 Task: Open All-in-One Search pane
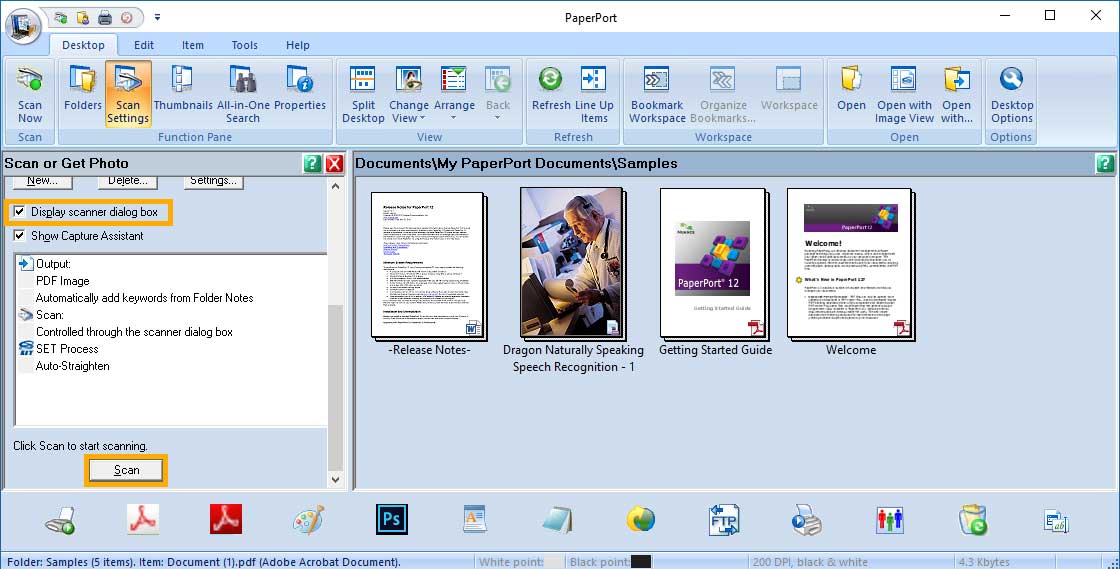(x=243, y=94)
